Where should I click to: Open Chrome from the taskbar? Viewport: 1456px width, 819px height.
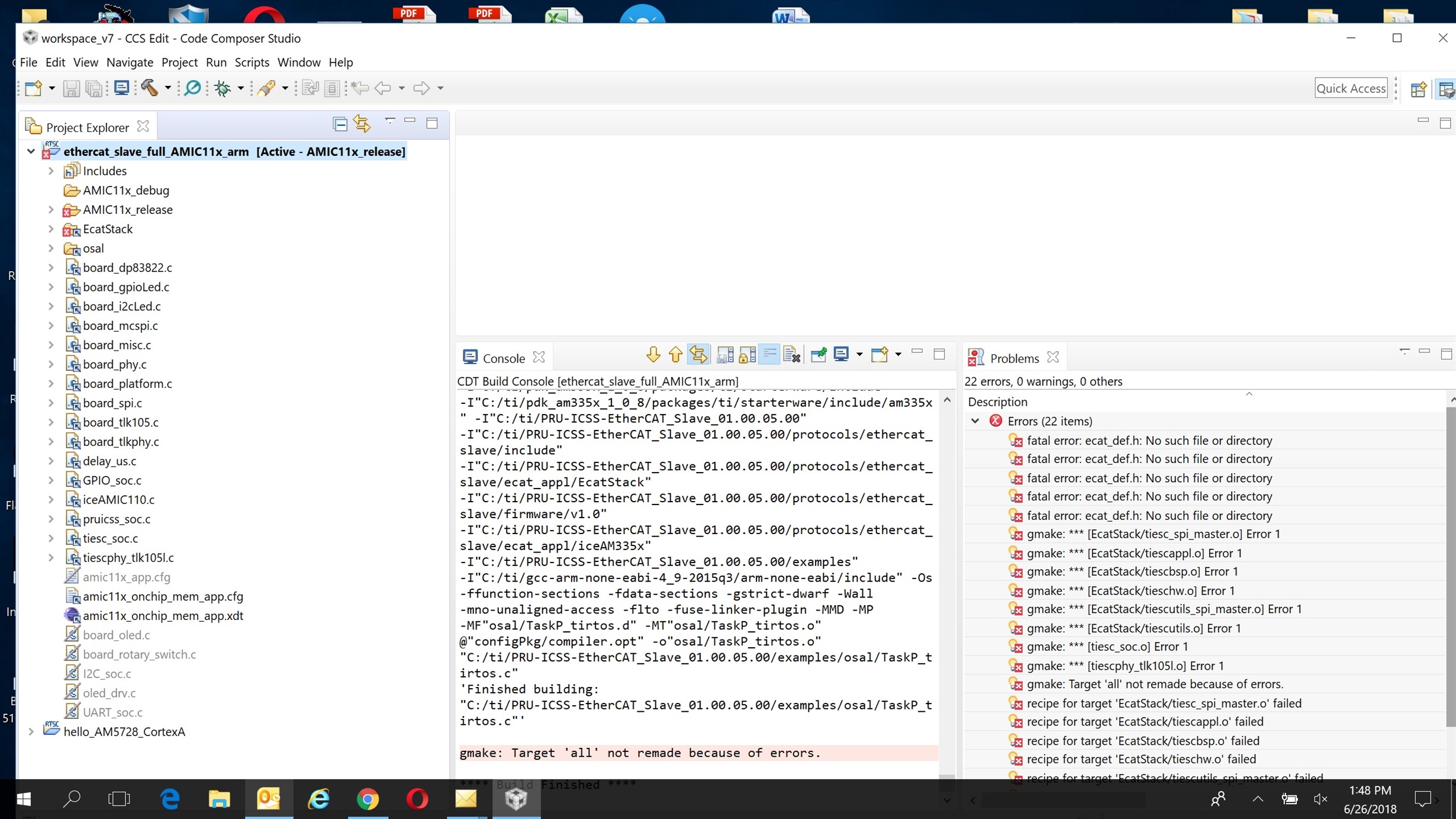[x=368, y=799]
